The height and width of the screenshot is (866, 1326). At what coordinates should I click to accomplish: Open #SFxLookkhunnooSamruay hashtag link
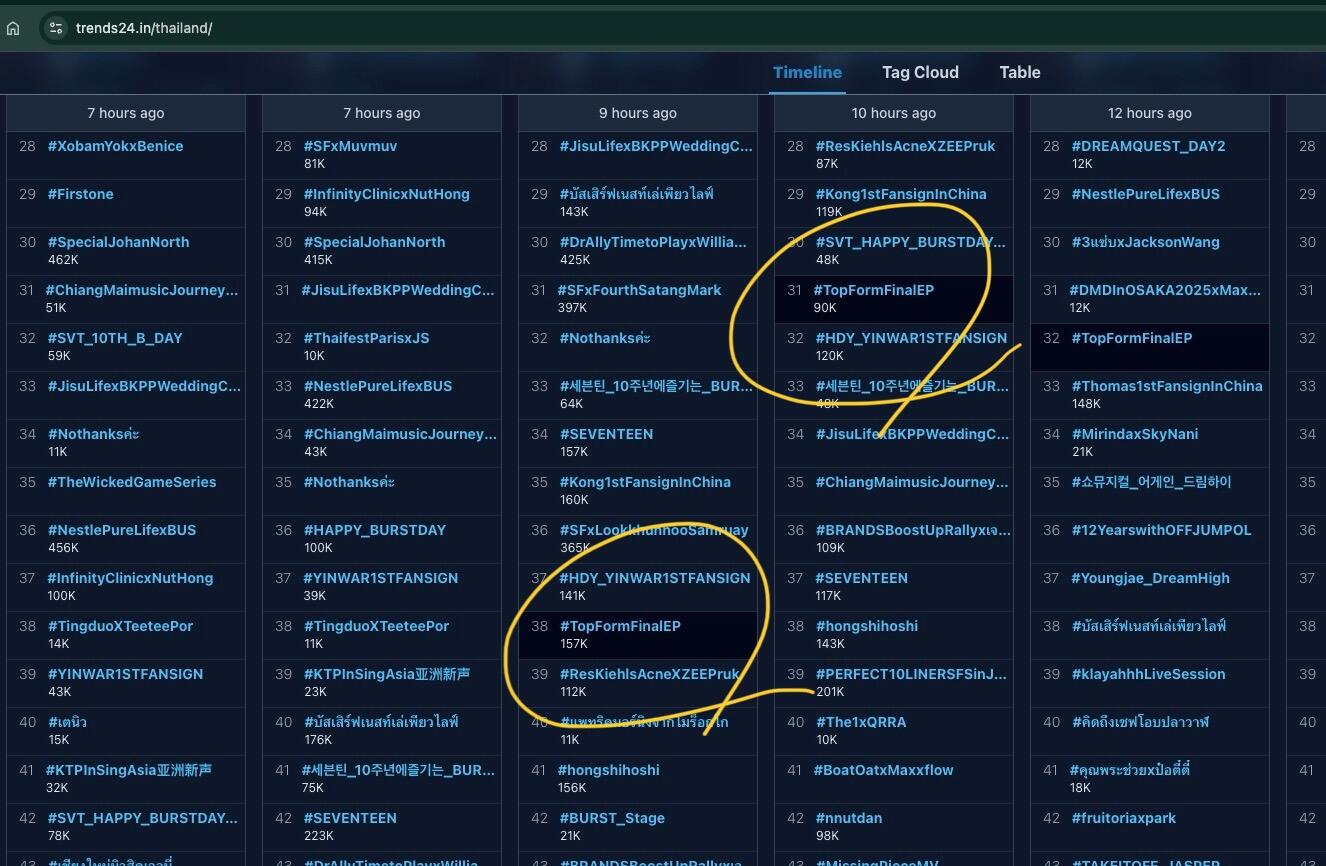(x=654, y=530)
